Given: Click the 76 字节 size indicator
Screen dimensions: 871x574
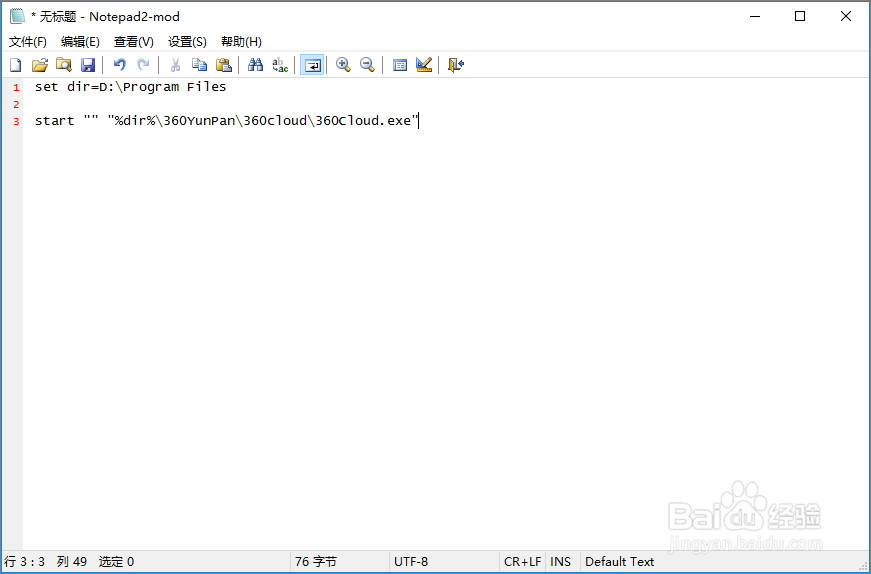Looking at the screenshot, I should 316,562.
